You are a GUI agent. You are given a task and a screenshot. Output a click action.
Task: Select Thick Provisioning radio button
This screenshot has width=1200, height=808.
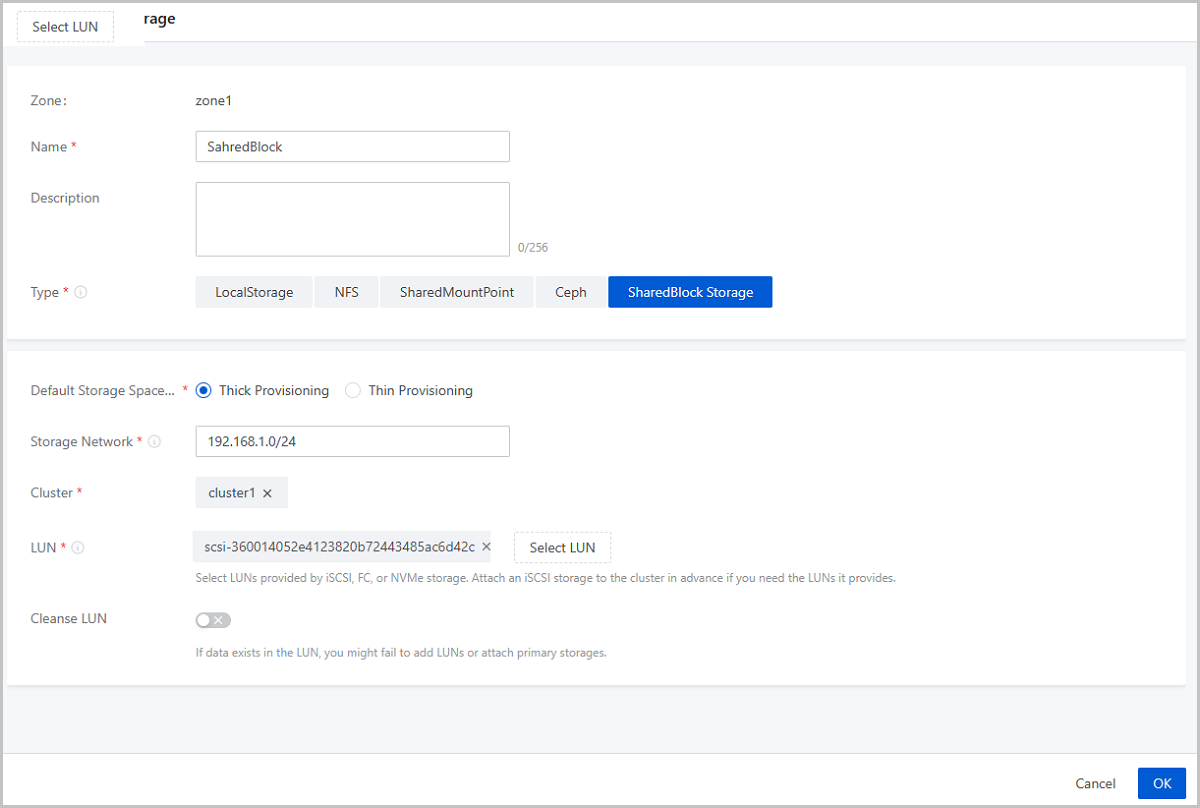[x=203, y=391]
